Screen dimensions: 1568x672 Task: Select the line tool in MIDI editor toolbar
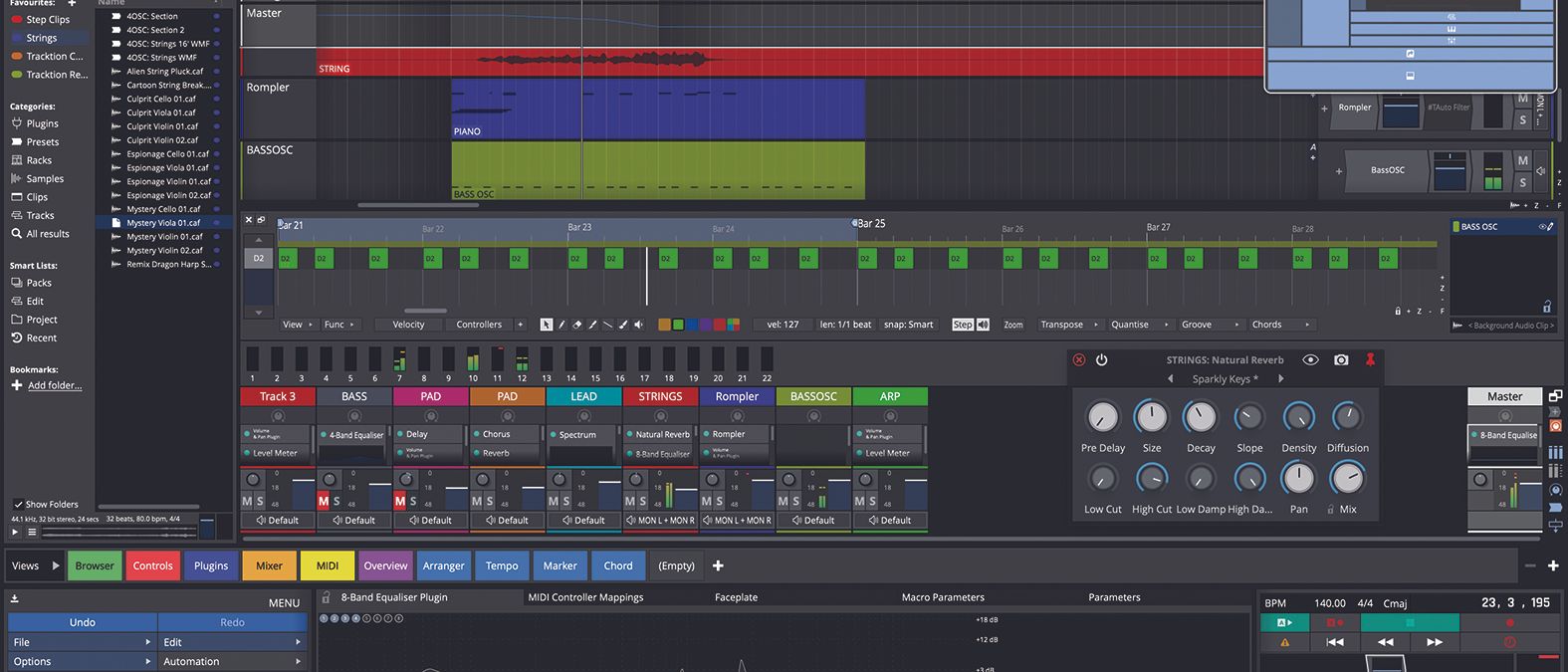[607, 325]
